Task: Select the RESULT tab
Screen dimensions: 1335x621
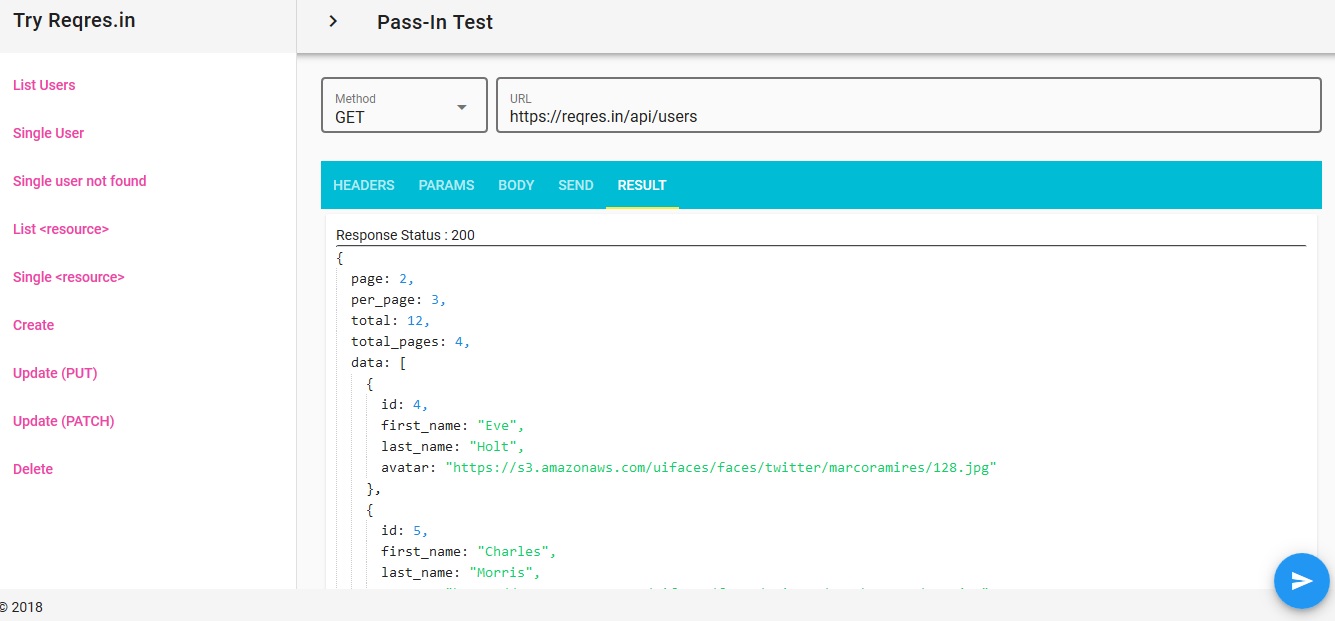Action: pyautogui.click(x=642, y=185)
